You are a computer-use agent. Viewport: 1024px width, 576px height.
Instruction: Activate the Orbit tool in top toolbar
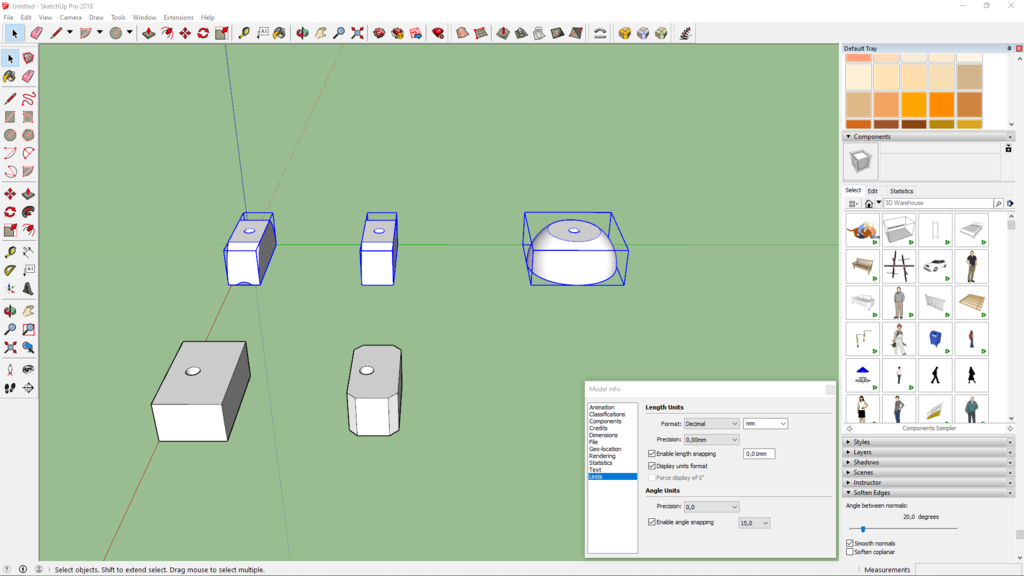pyautogui.click(x=302, y=33)
